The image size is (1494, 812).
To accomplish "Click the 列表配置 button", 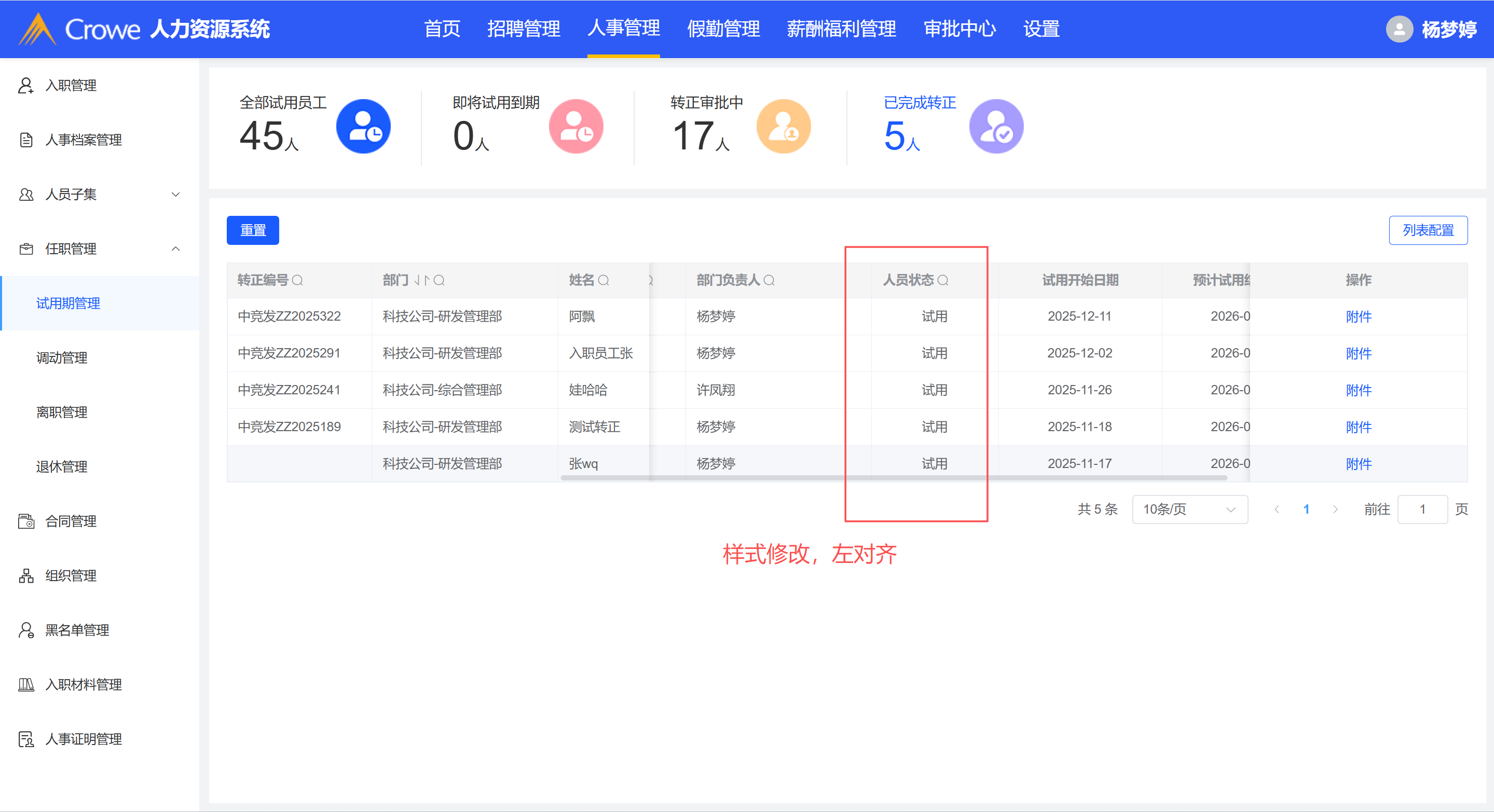I will point(1428,230).
